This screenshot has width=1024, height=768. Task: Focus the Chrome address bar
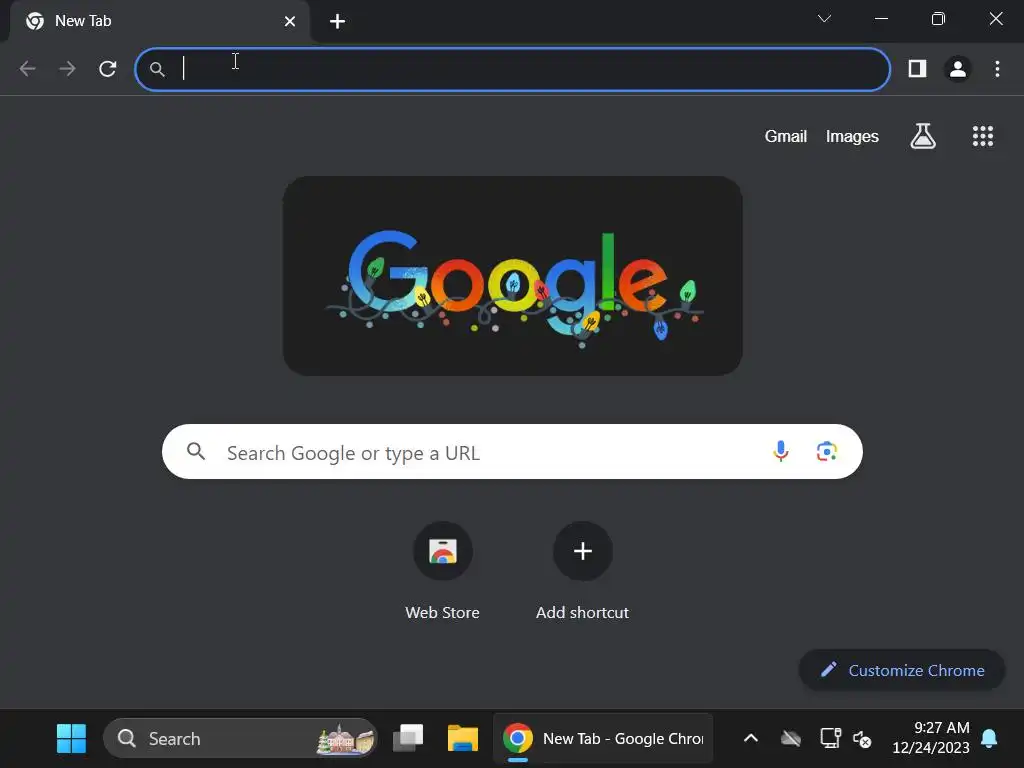tap(513, 69)
